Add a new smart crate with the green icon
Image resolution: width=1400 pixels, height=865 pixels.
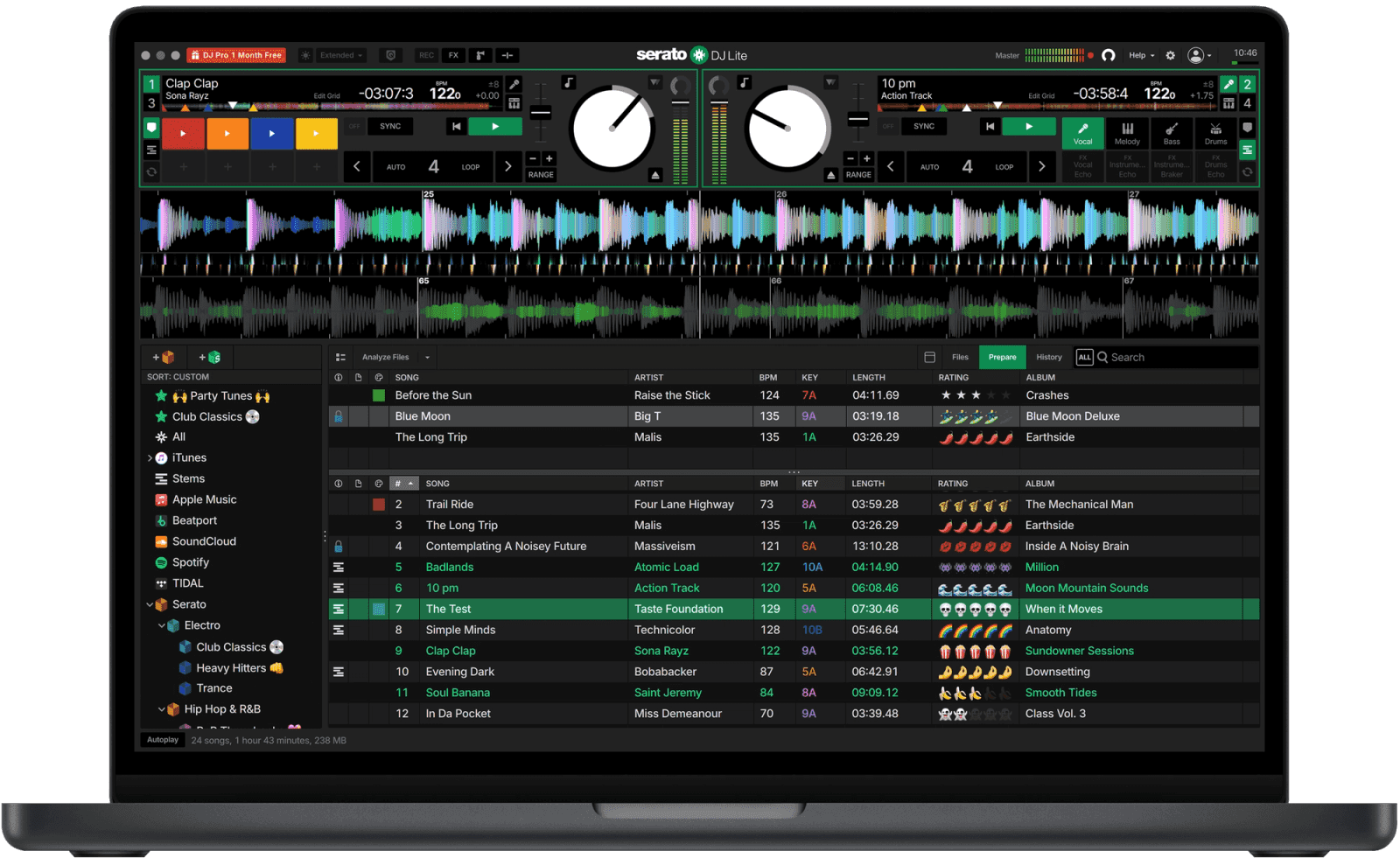(x=210, y=357)
